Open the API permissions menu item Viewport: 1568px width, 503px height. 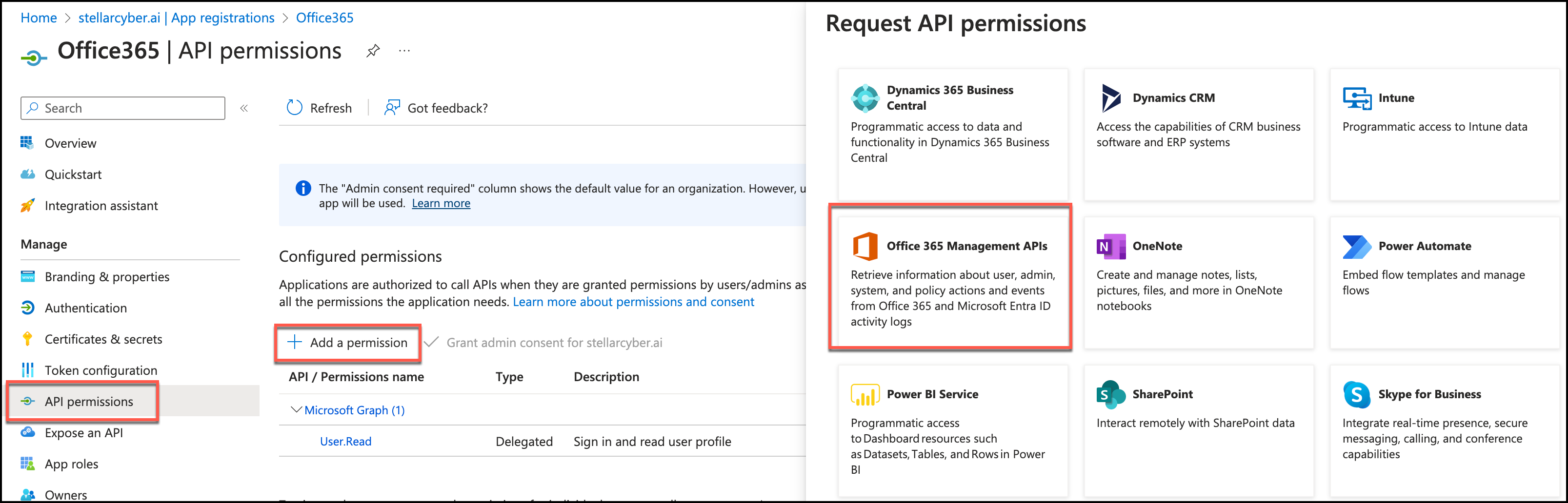[89, 402]
